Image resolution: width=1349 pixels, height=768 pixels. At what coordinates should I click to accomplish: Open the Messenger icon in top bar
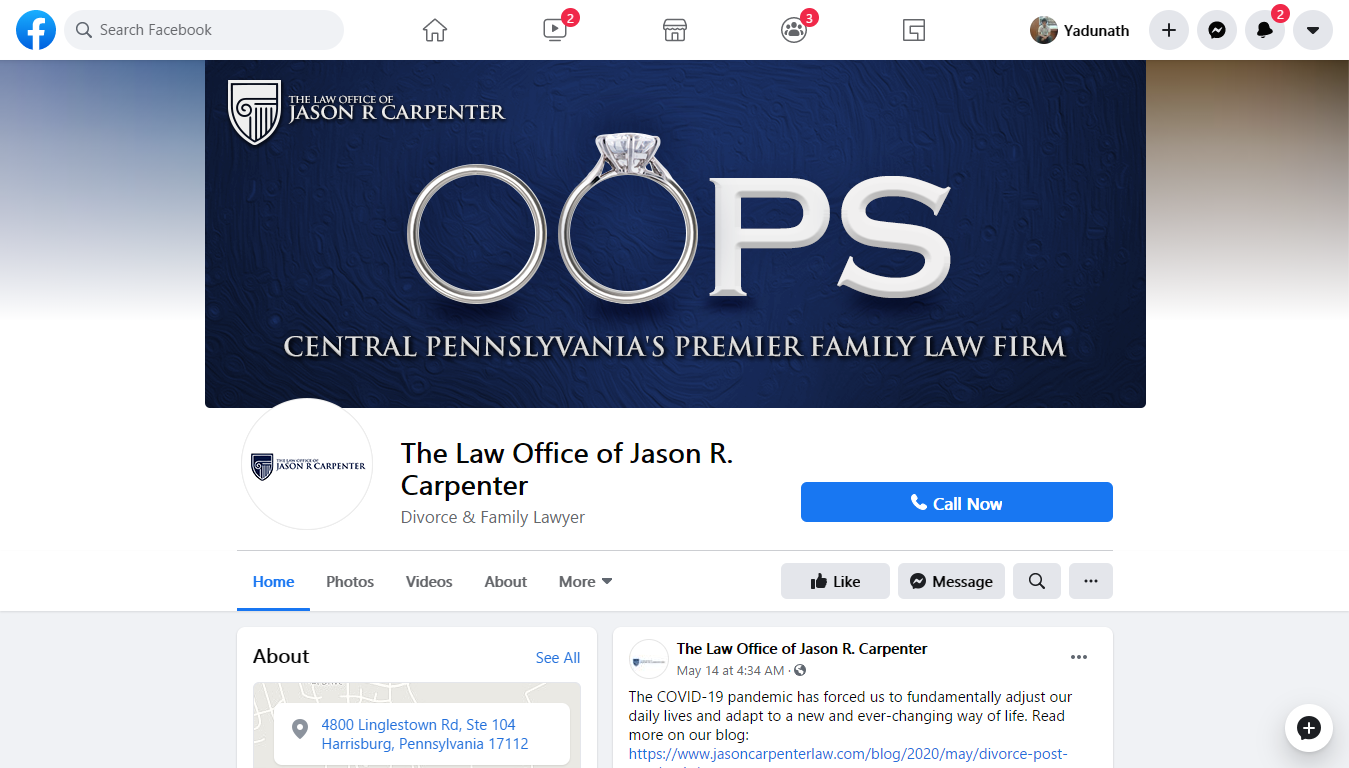click(x=1217, y=30)
